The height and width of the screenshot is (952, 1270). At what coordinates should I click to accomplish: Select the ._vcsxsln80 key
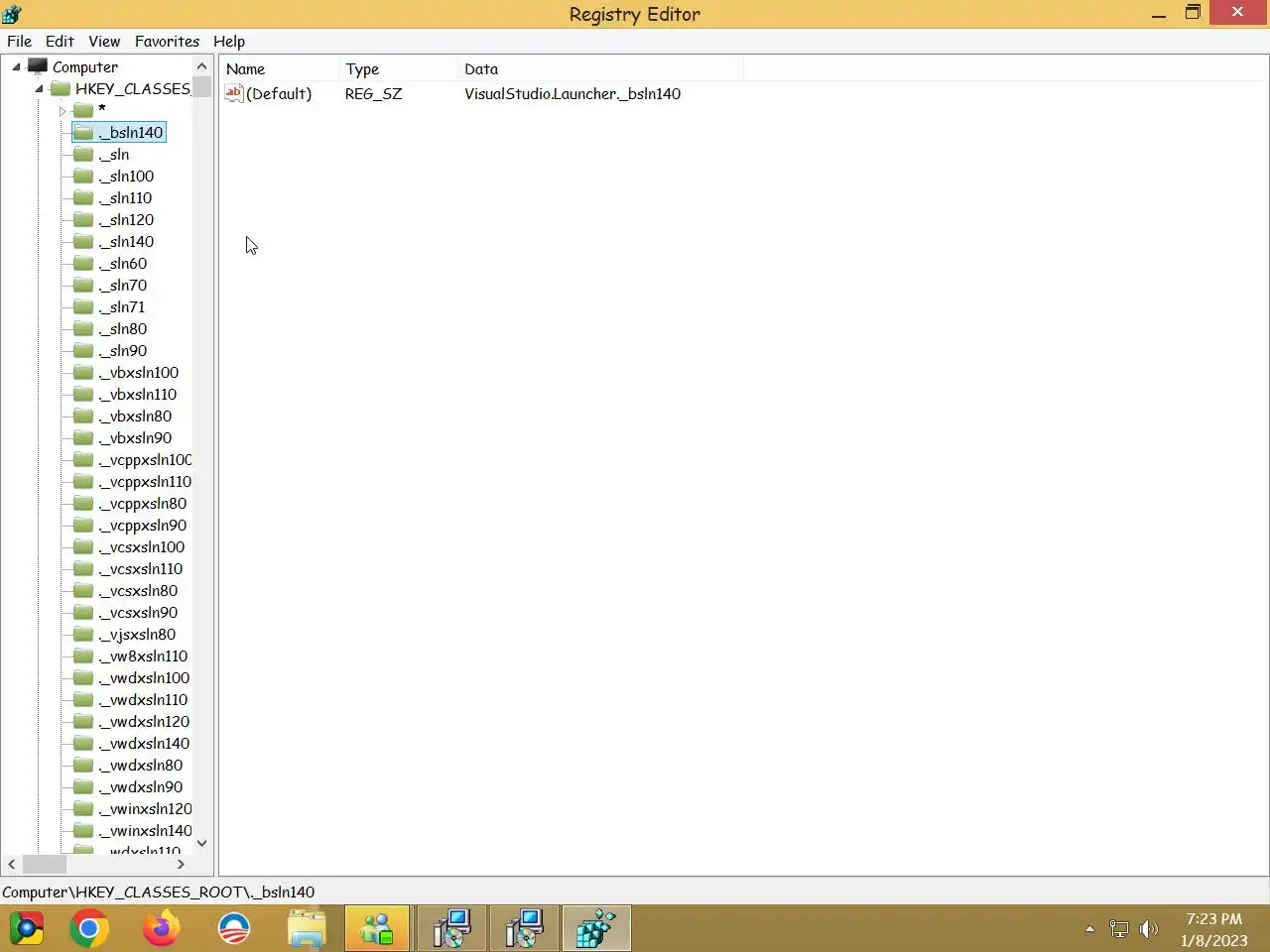click(x=138, y=590)
